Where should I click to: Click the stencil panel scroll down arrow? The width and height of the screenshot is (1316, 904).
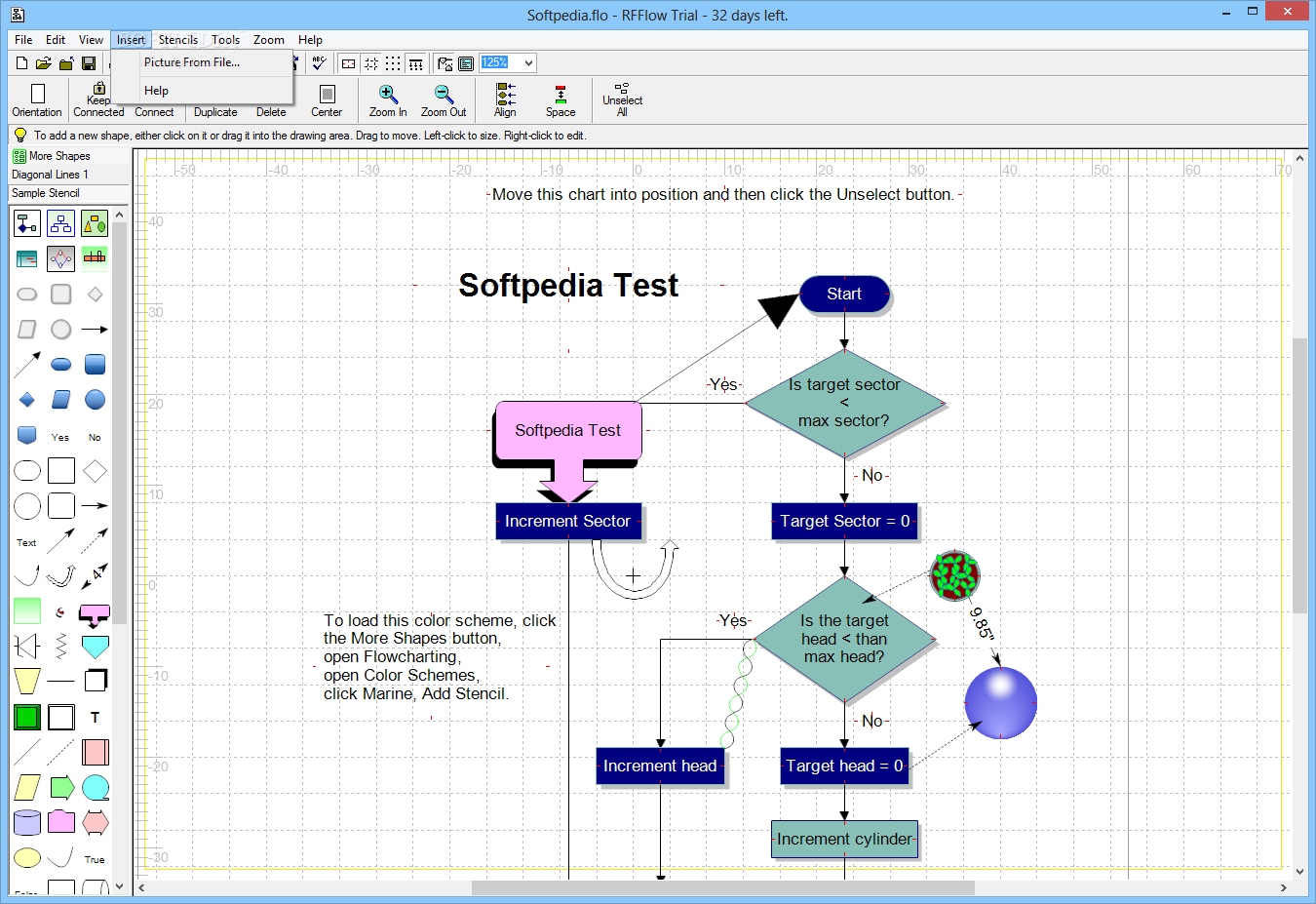coord(120,886)
